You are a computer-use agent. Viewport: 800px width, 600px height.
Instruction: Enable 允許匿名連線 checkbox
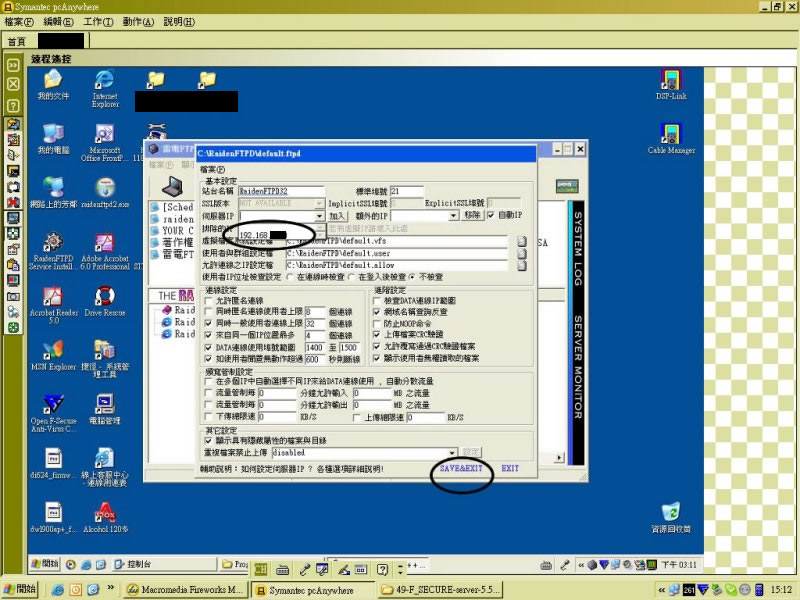point(208,301)
